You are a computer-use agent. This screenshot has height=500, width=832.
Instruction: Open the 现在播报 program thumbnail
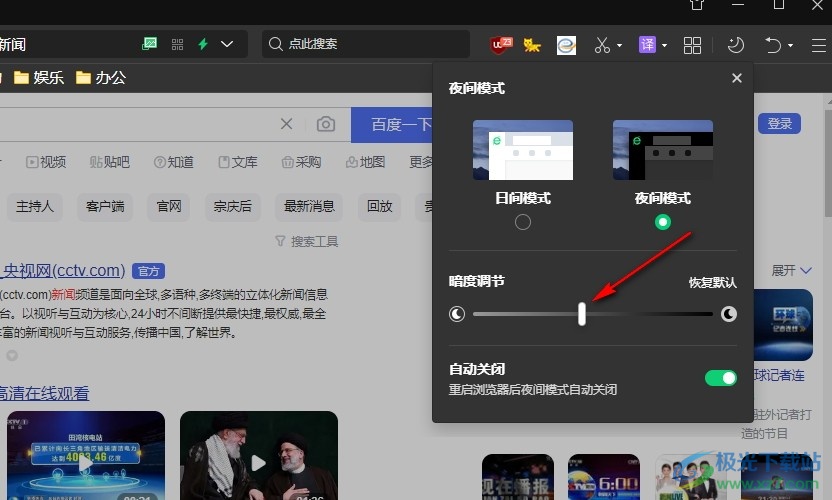coord(517,477)
